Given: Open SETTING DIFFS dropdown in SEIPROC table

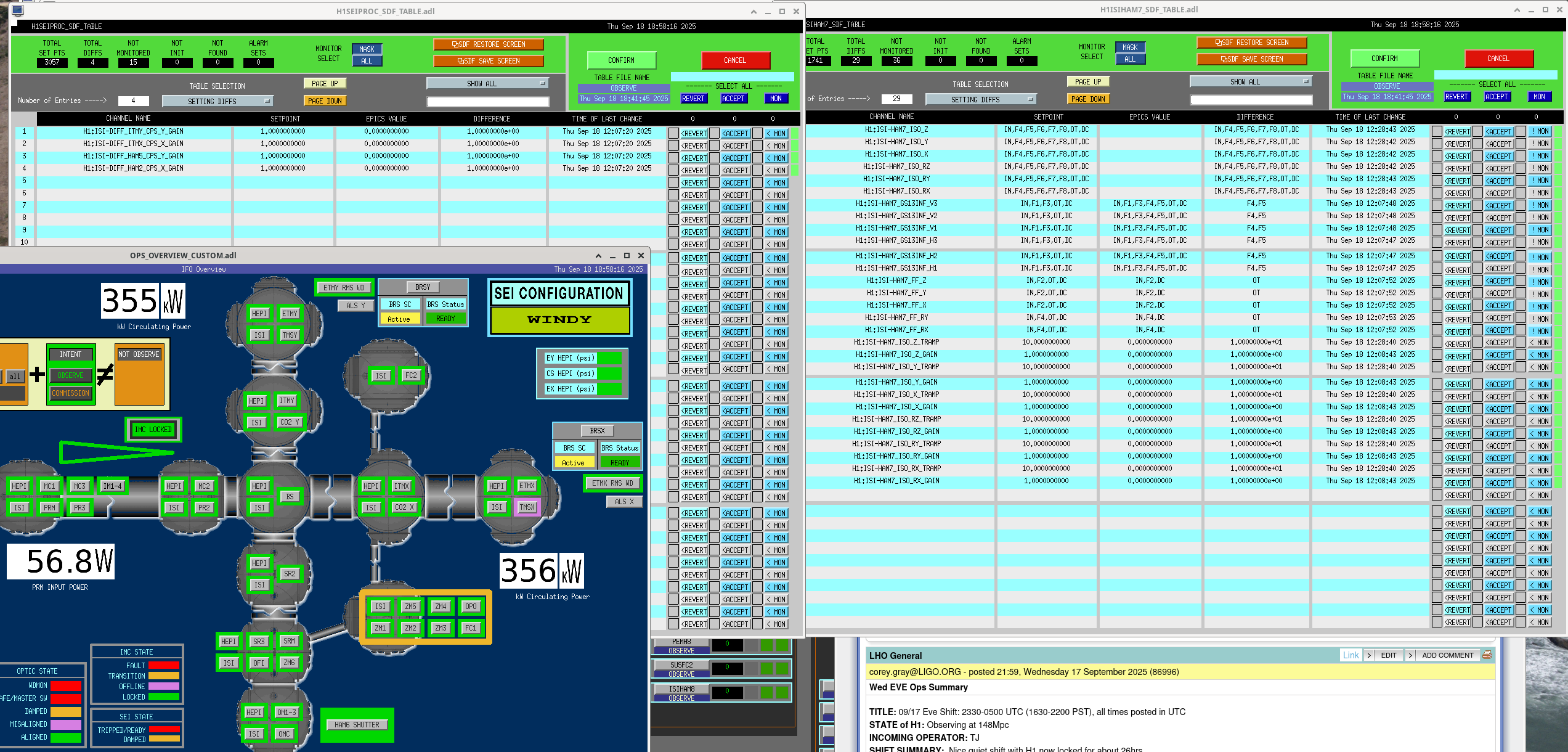Looking at the screenshot, I should pos(217,101).
